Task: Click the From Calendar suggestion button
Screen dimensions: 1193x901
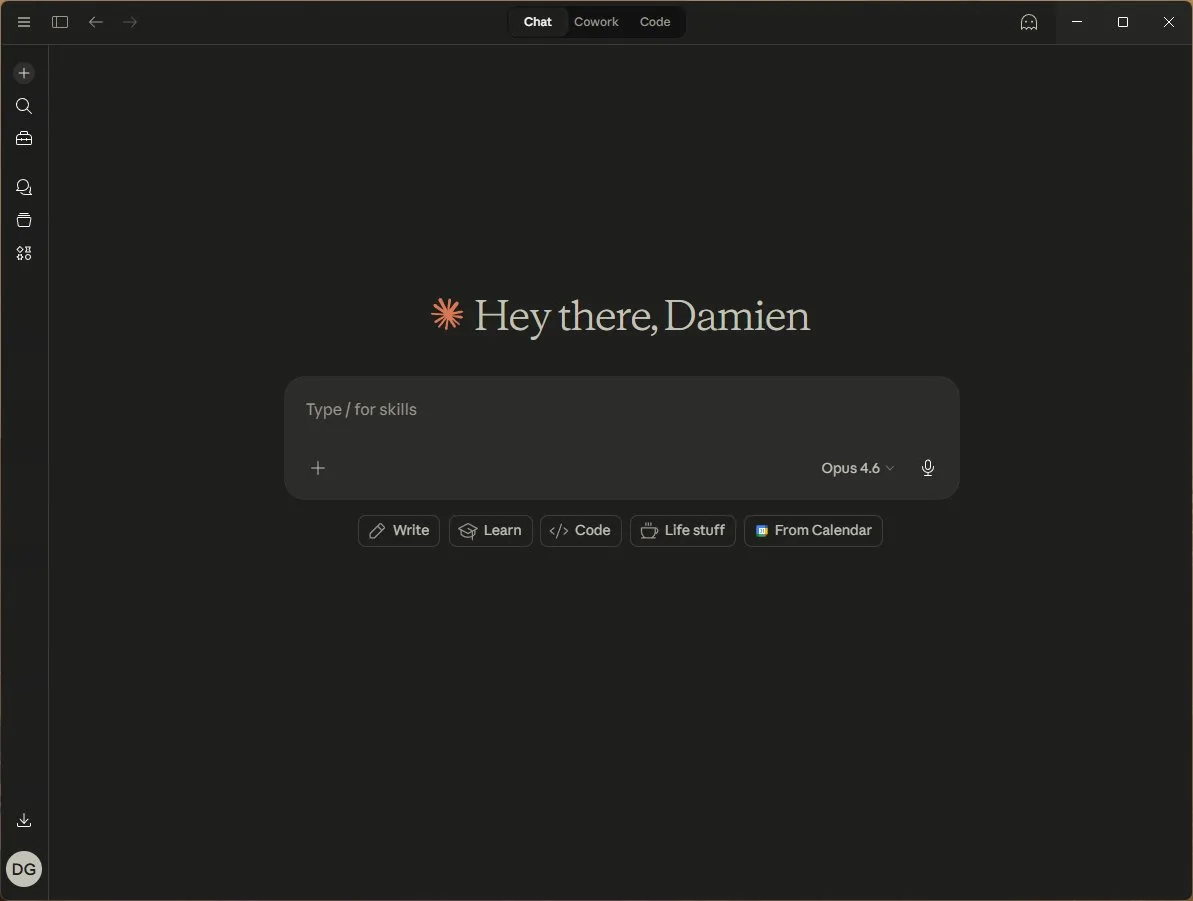Action: tap(813, 530)
